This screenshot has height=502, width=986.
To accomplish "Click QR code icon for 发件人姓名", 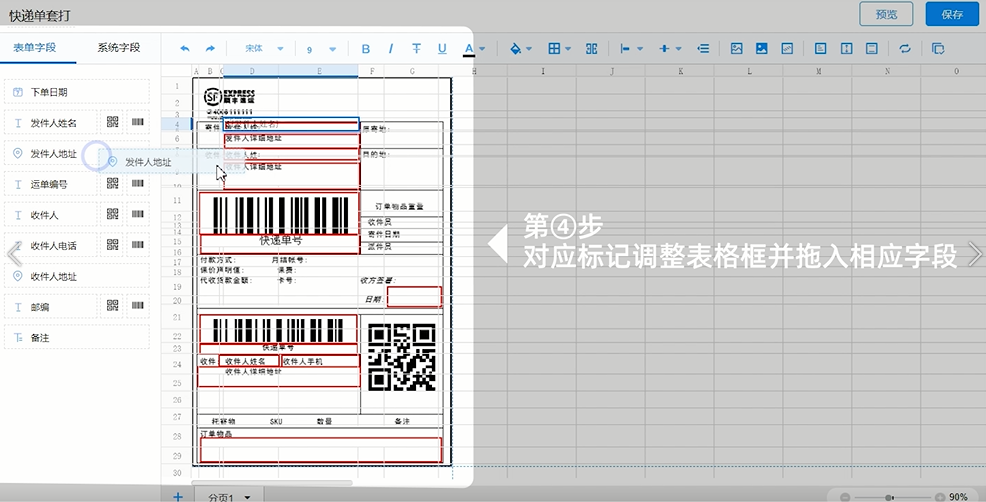I will [x=112, y=123].
